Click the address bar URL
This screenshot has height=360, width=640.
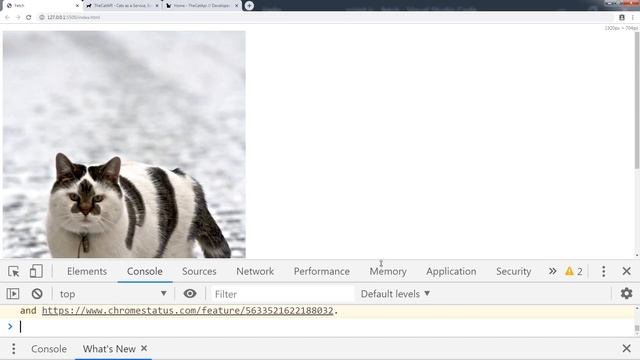tap(73, 17)
